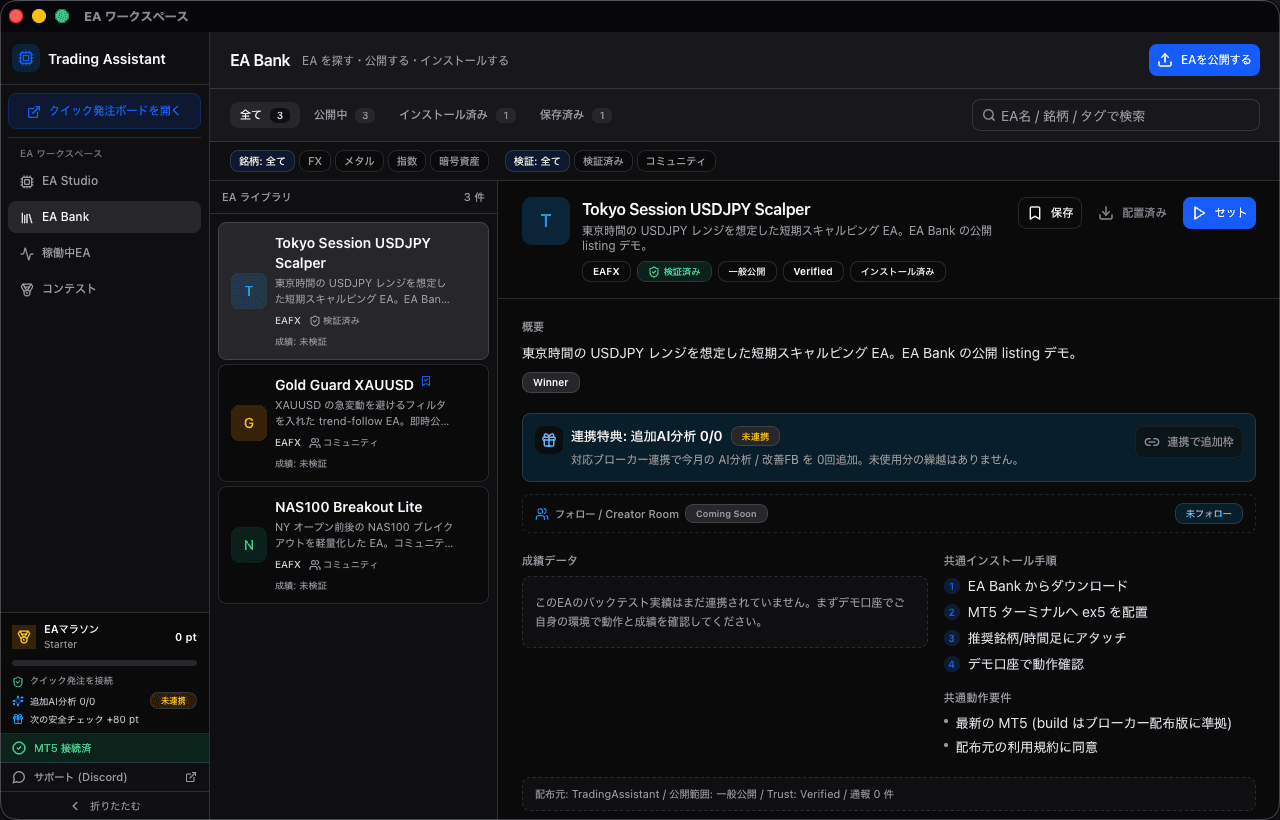Collapse sidebar with 折りたたむ

[105, 806]
